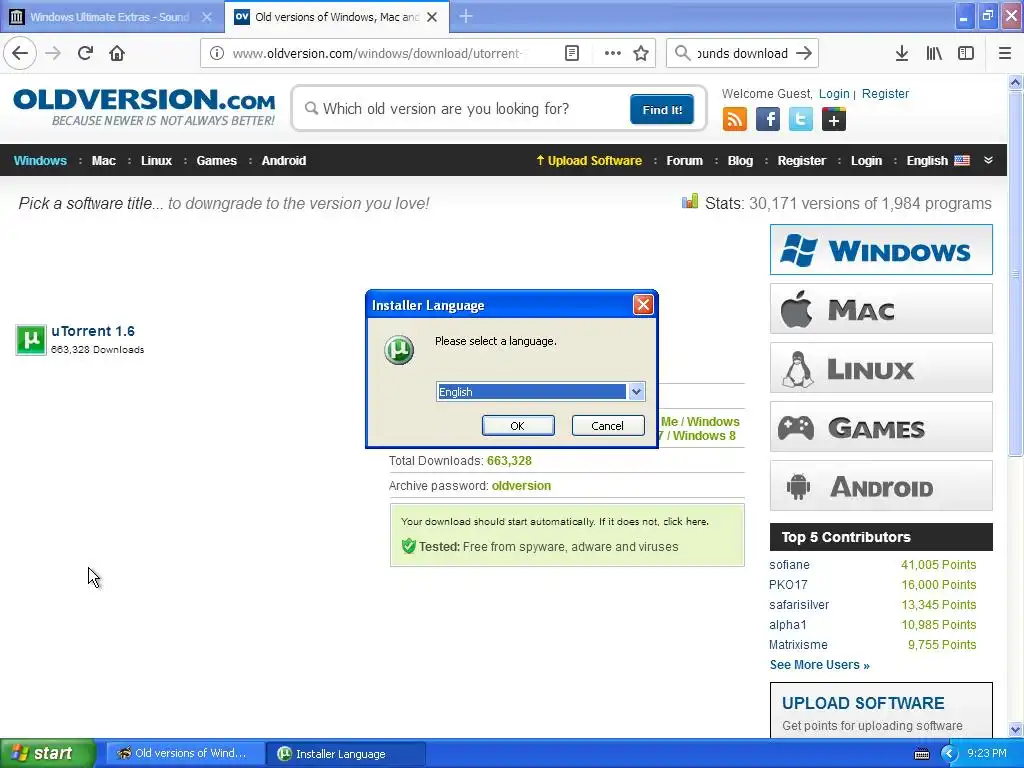Open page actions three-dot menu

(x=613, y=53)
